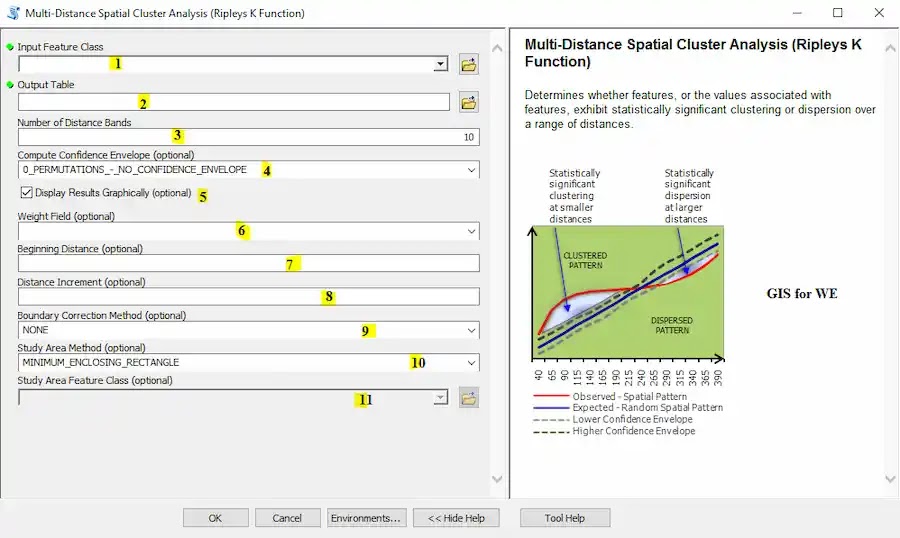Click the Beginning Distance input field
This screenshot has width=900, height=538.
[x=249, y=264]
